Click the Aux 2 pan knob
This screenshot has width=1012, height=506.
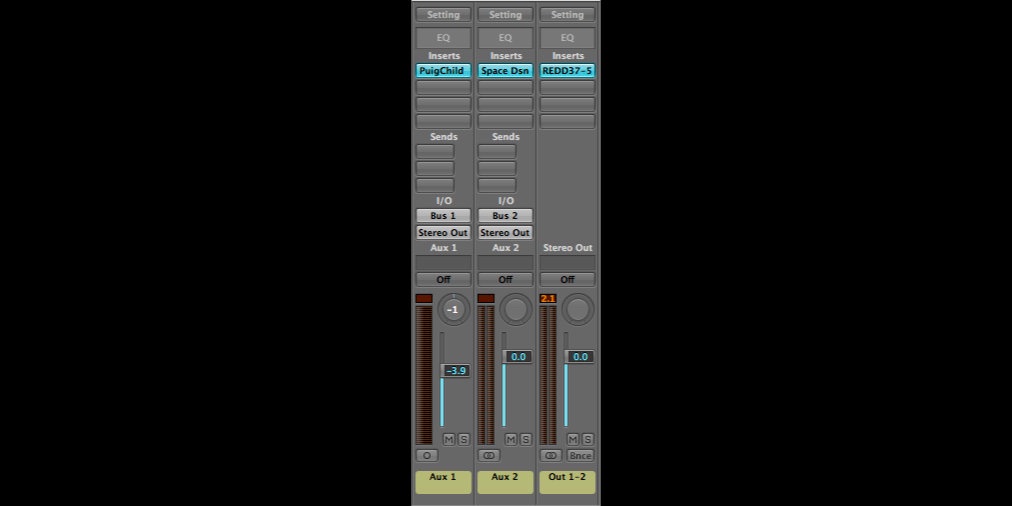pos(516,310)
